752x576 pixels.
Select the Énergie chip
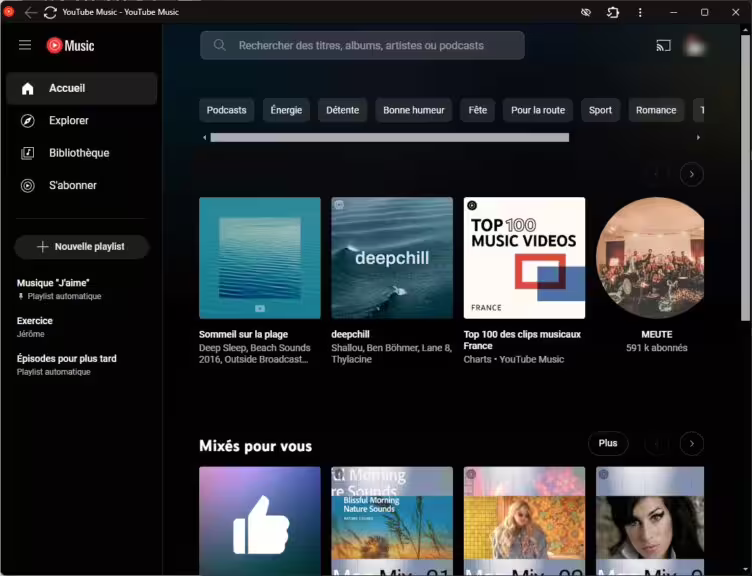(x=286, y=110)
